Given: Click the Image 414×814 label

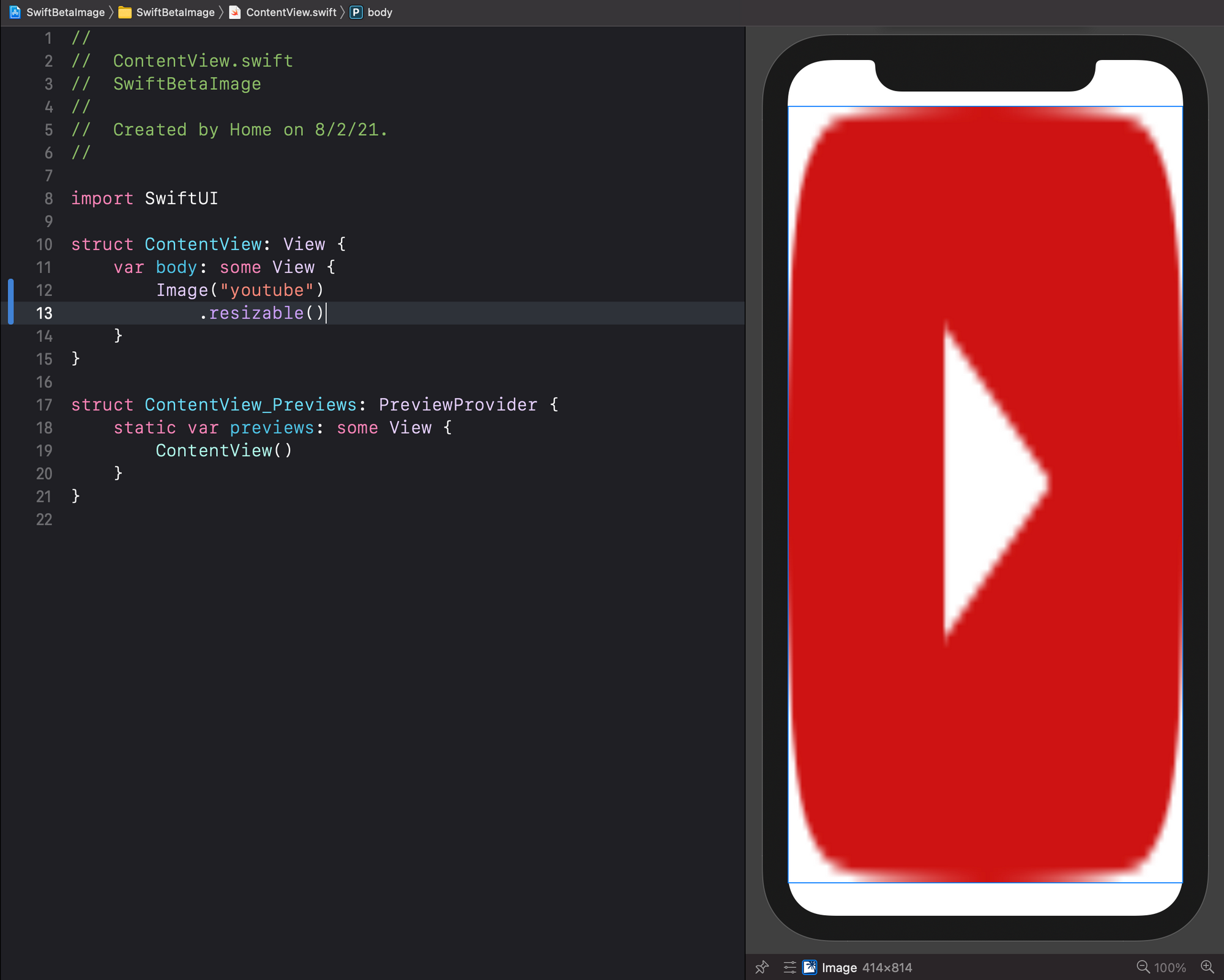Looking at the screenshot, I should click(867, 968).
